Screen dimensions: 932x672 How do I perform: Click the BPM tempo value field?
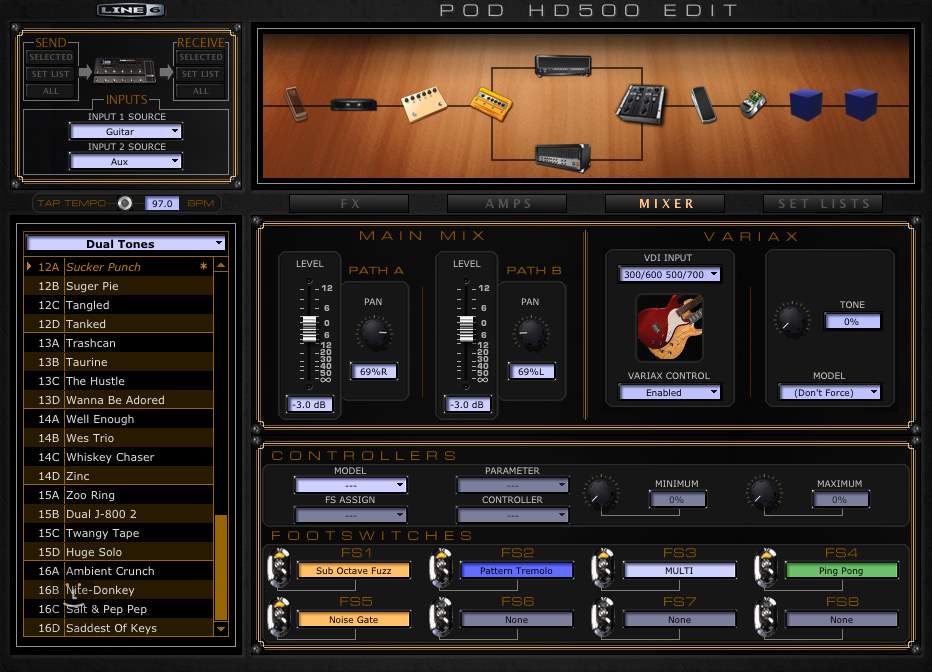tap(162, 203)
